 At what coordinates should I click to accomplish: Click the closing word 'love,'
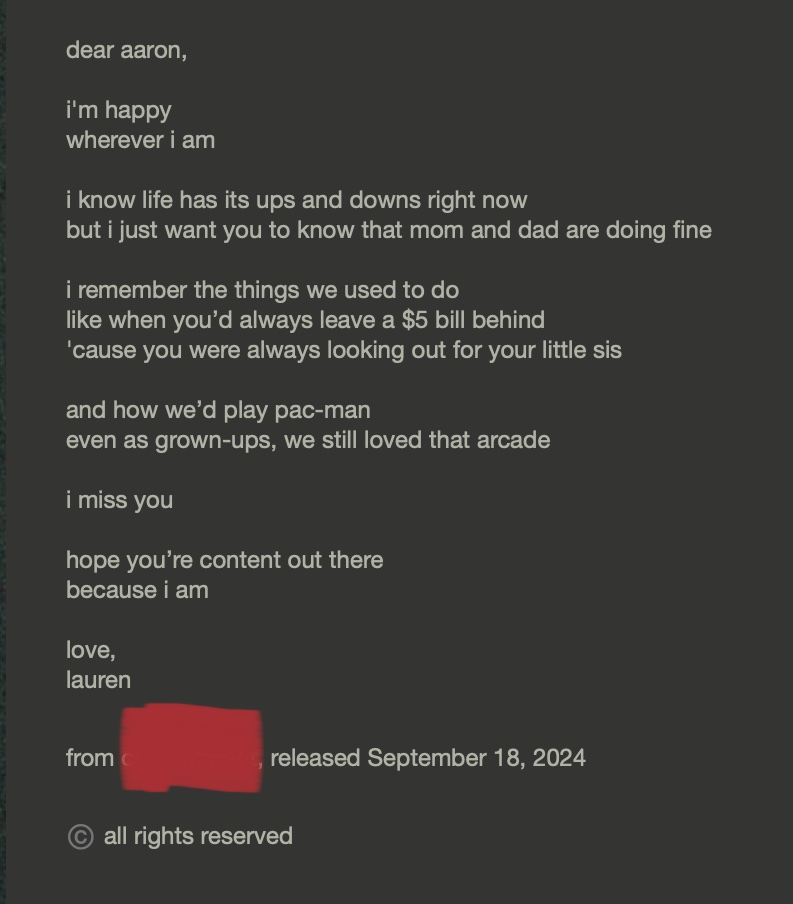[91, 650]
